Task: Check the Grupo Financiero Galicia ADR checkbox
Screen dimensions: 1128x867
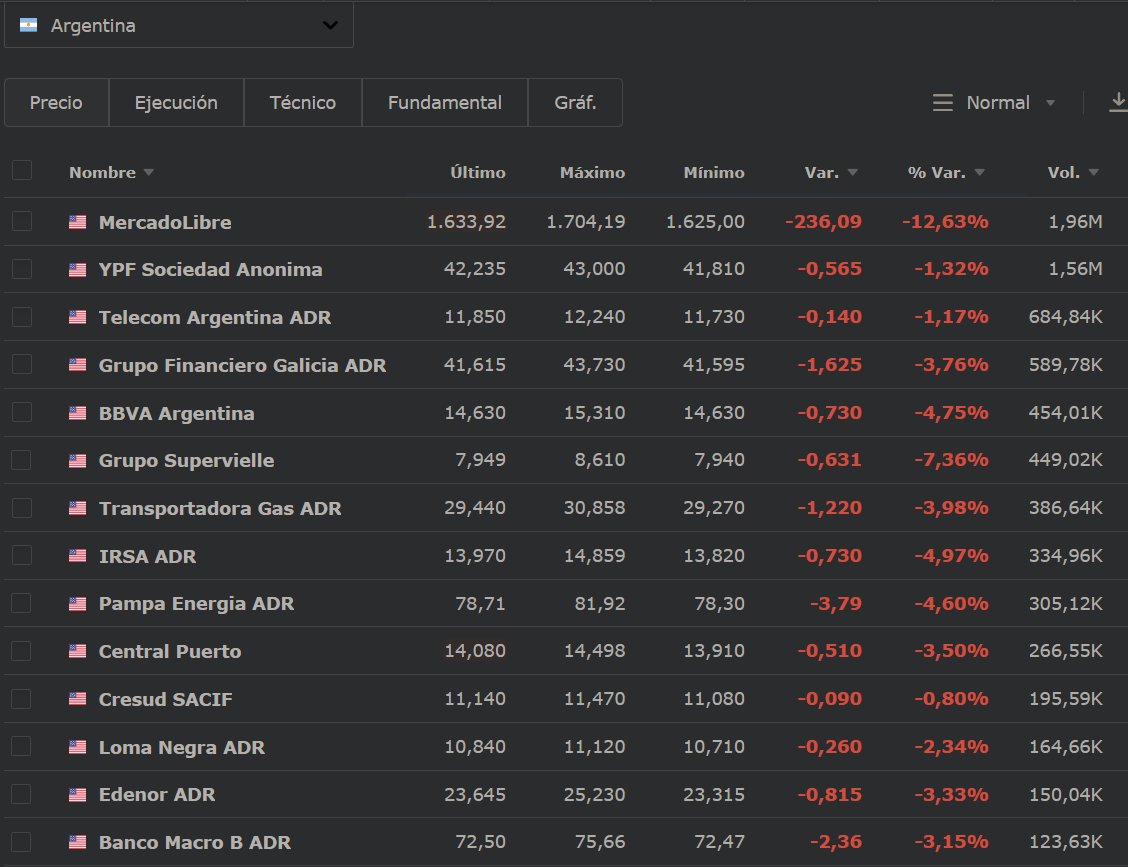Action: 22,364
